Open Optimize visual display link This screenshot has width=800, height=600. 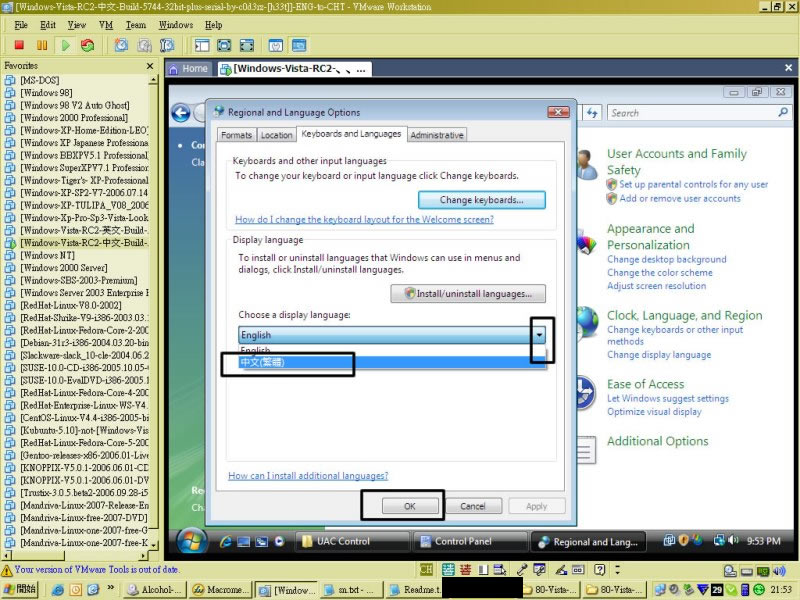pos(654,412)
